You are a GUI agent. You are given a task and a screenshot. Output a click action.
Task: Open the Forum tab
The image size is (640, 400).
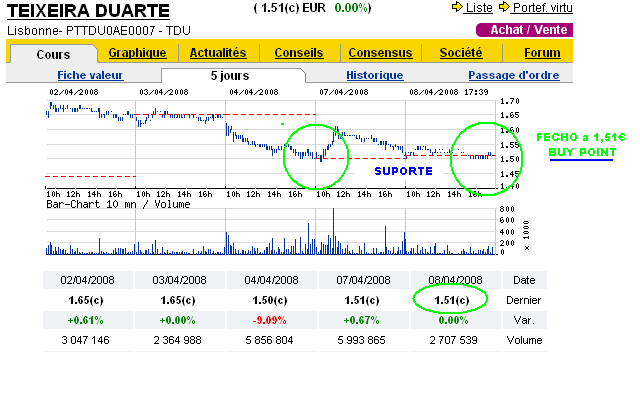tap(542, 53)
